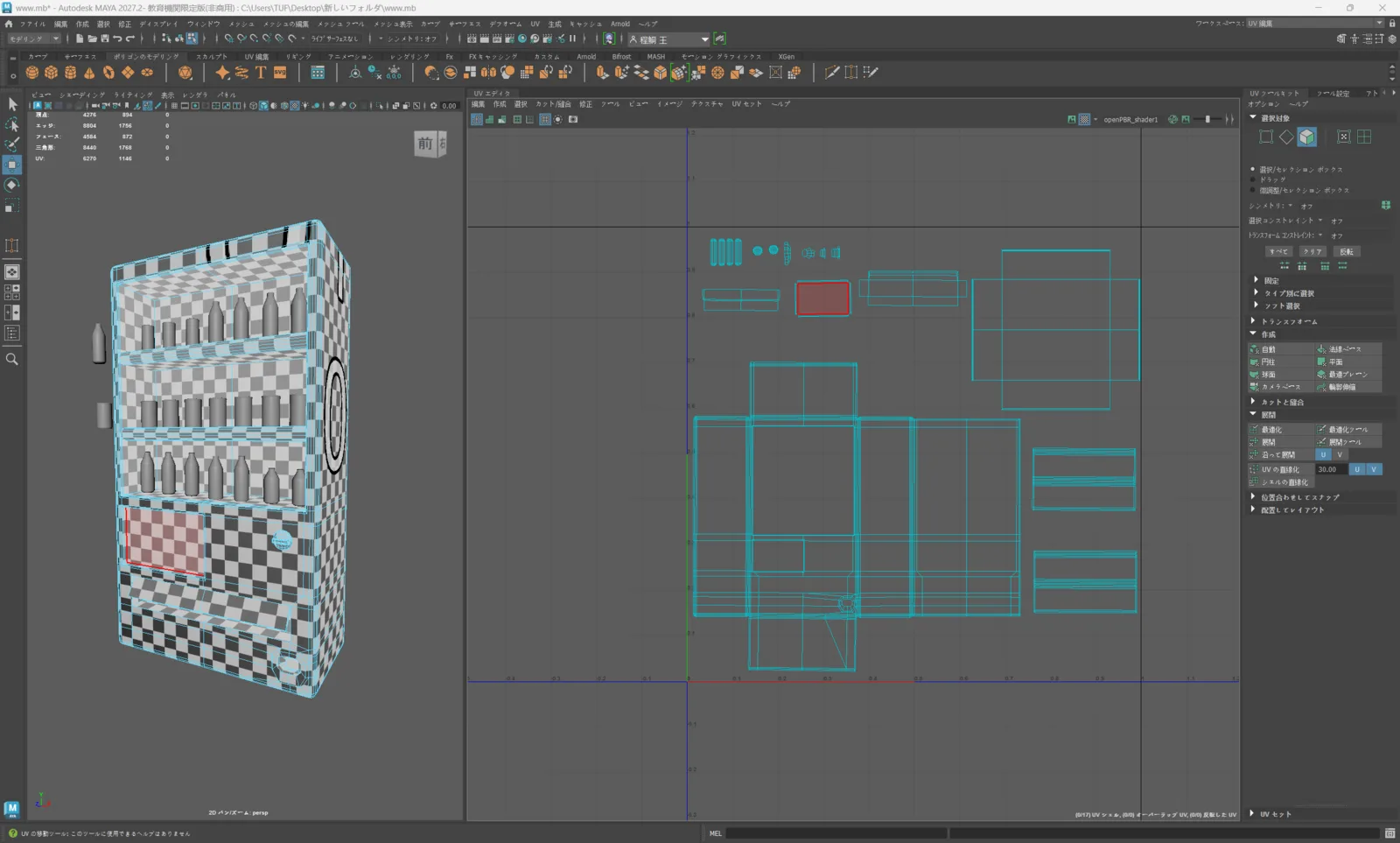Click the save scene icon in status line
Image resolution: width=1400 pixels, height=843 pixels.
click(x=105, y=39)
